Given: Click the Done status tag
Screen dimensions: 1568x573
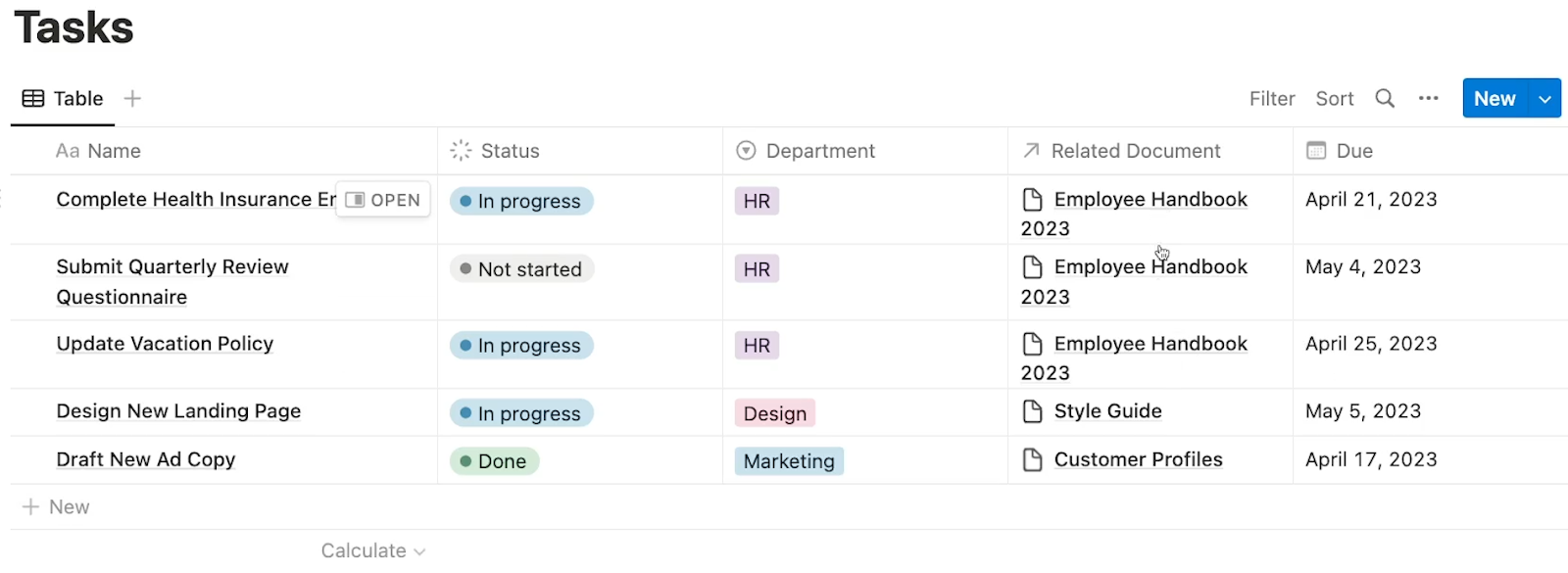Looking at the screenshot, I should click(494, 460).
